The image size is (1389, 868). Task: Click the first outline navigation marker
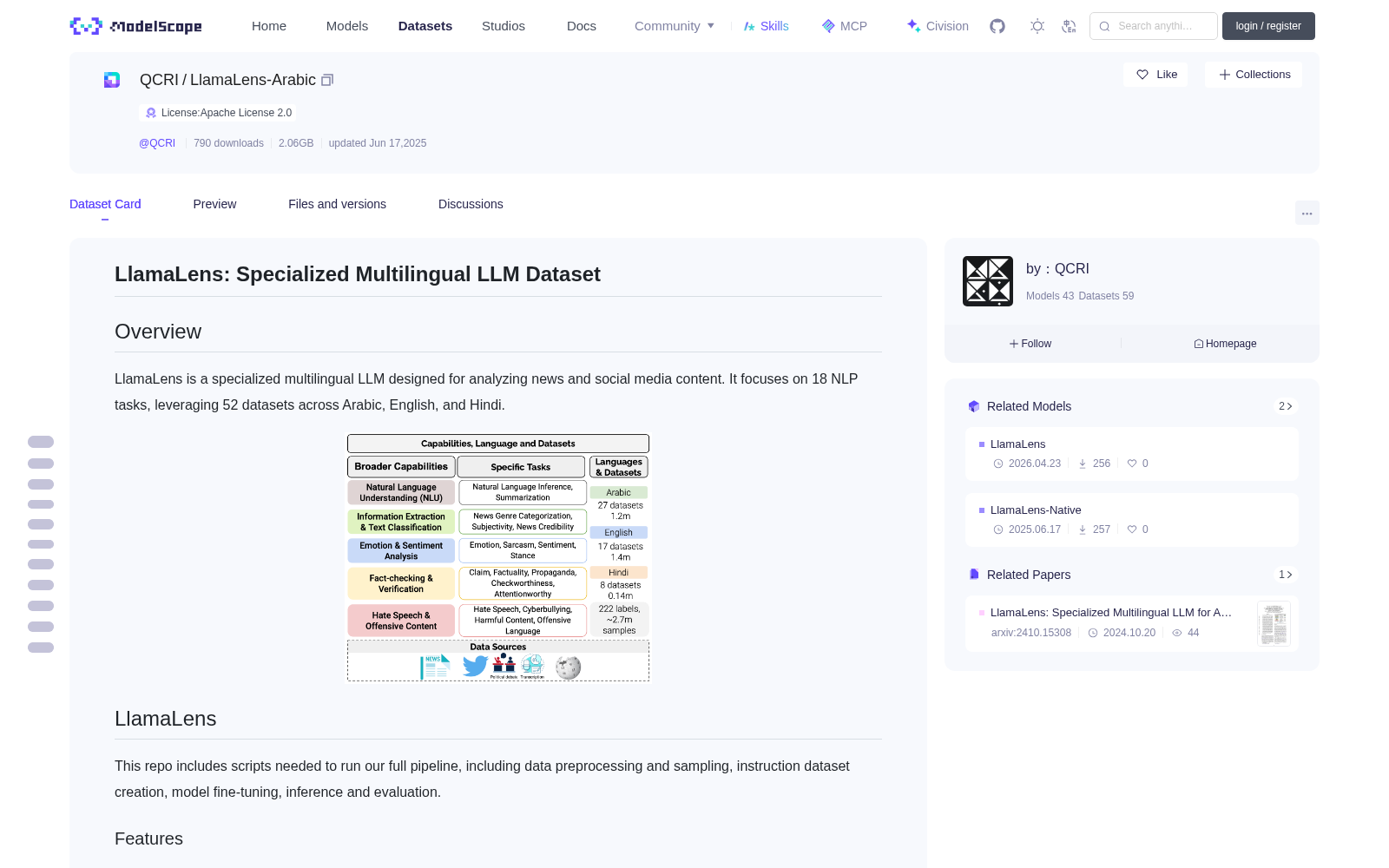[41, 442]
